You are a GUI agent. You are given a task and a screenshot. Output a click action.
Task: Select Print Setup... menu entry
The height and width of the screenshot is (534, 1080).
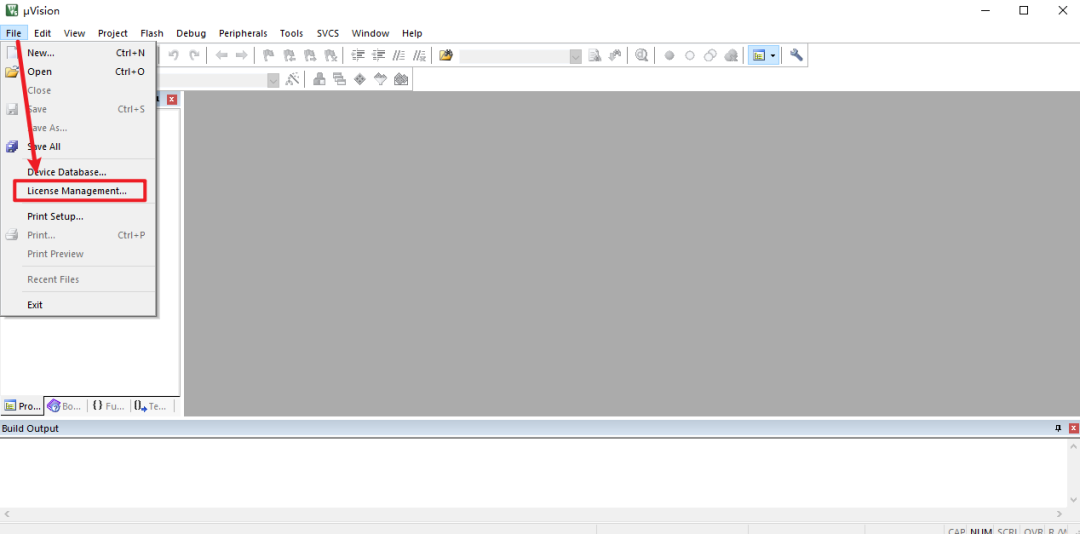coord(79,216)
